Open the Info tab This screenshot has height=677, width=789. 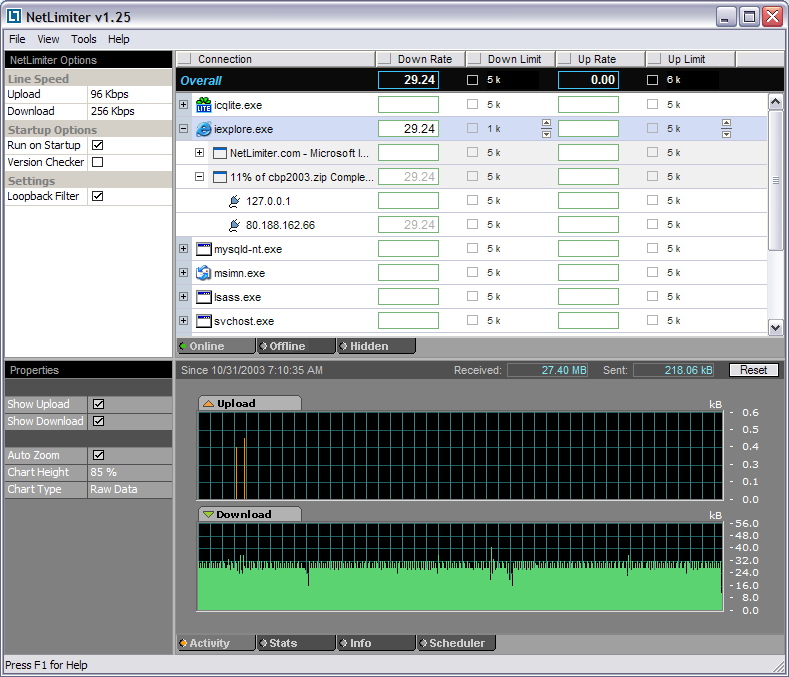(x=376, y=643)
